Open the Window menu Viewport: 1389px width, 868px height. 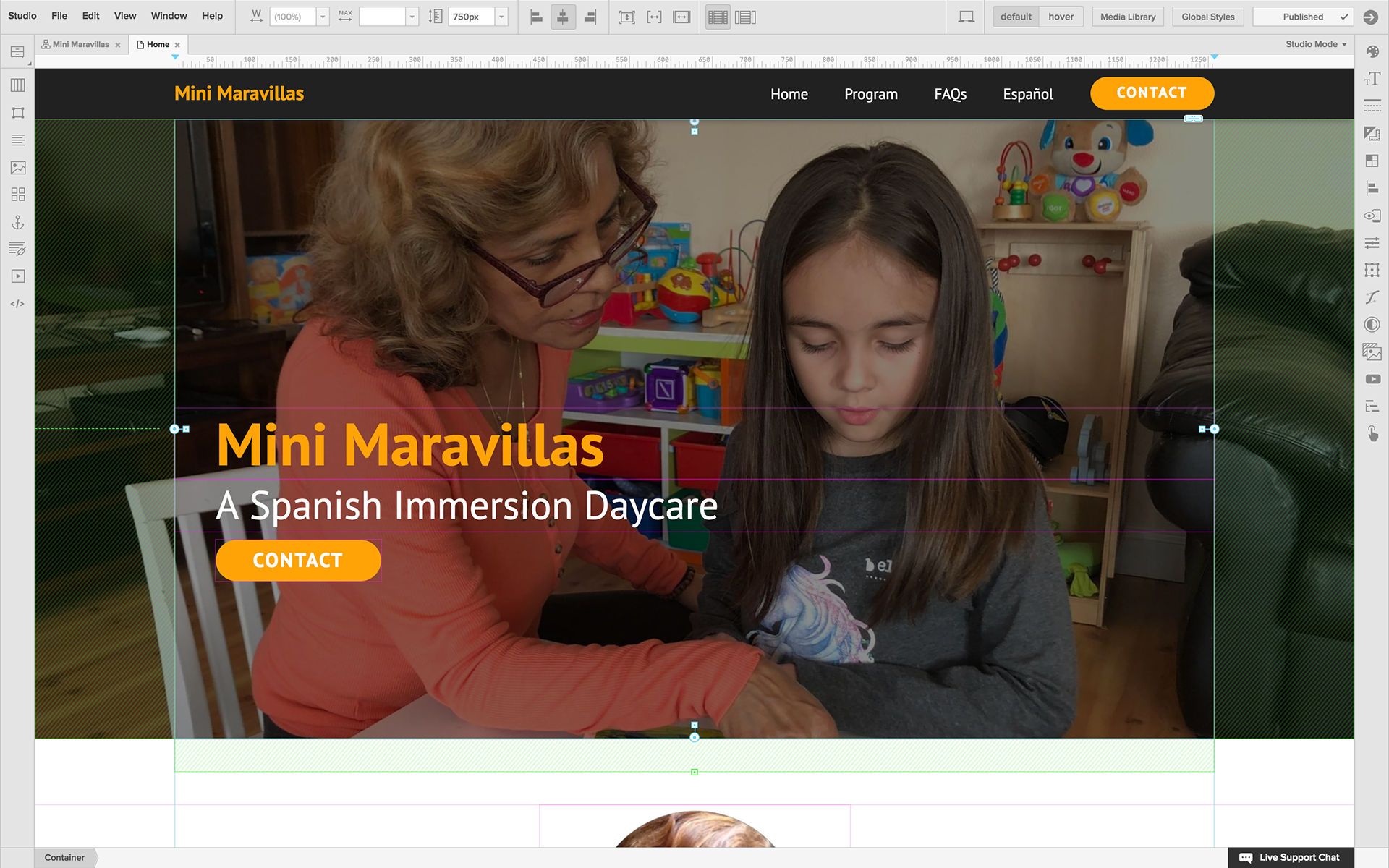[169, 15]
